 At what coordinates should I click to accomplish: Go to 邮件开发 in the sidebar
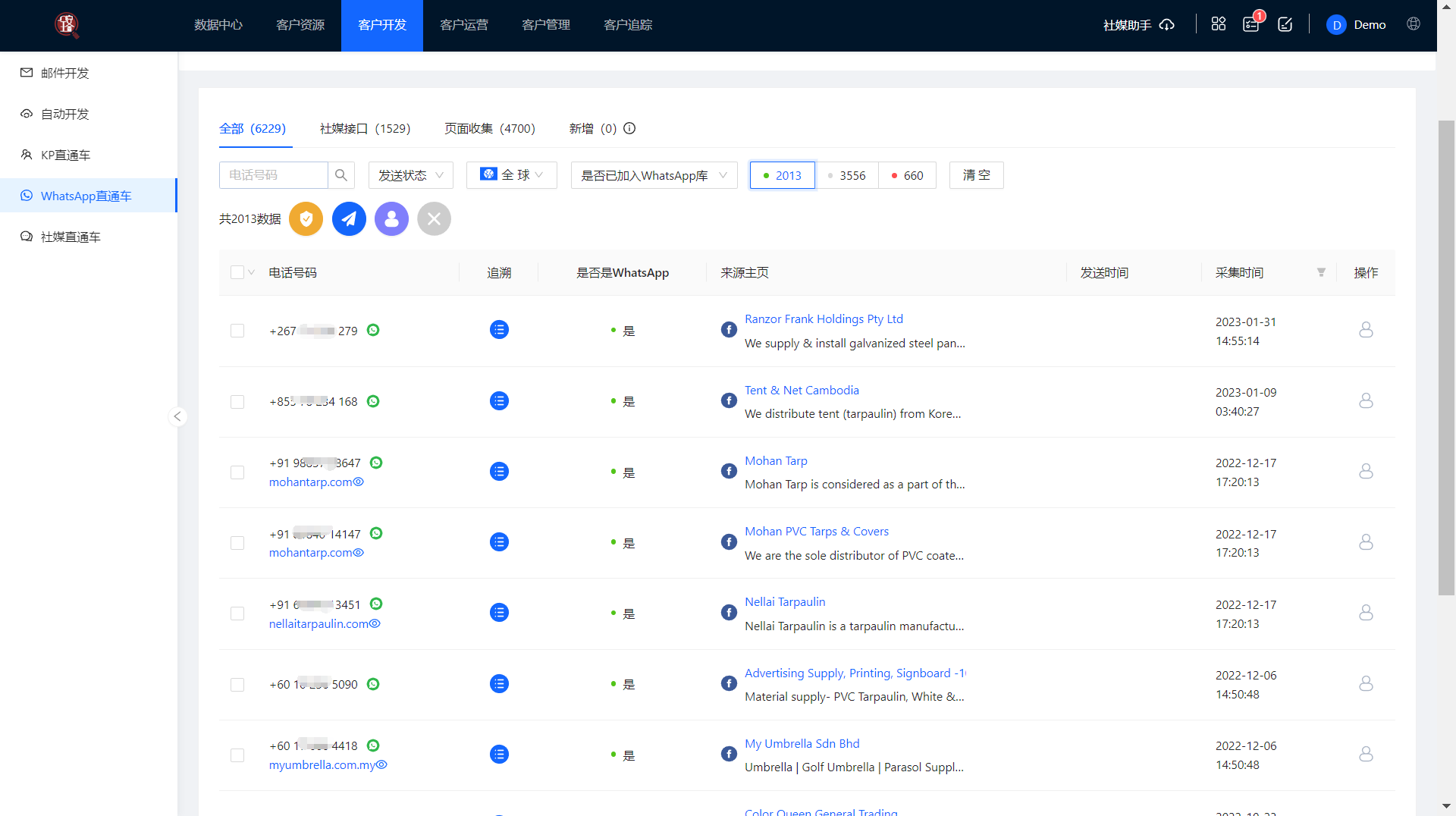click(x=89, y=73)
